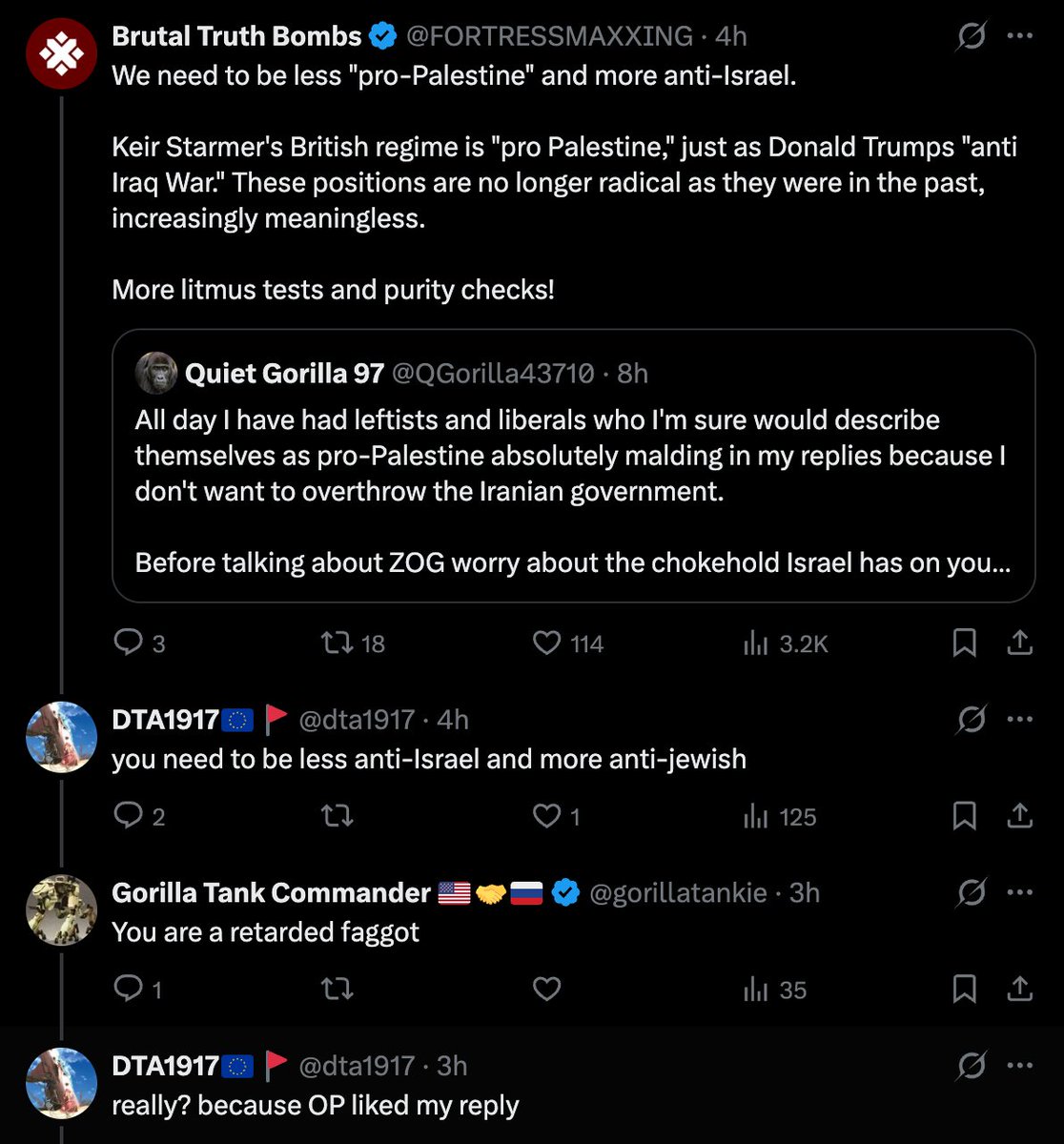
Task: View Brutal Truth Bombs profile avatar
Action: click(61, 52)
